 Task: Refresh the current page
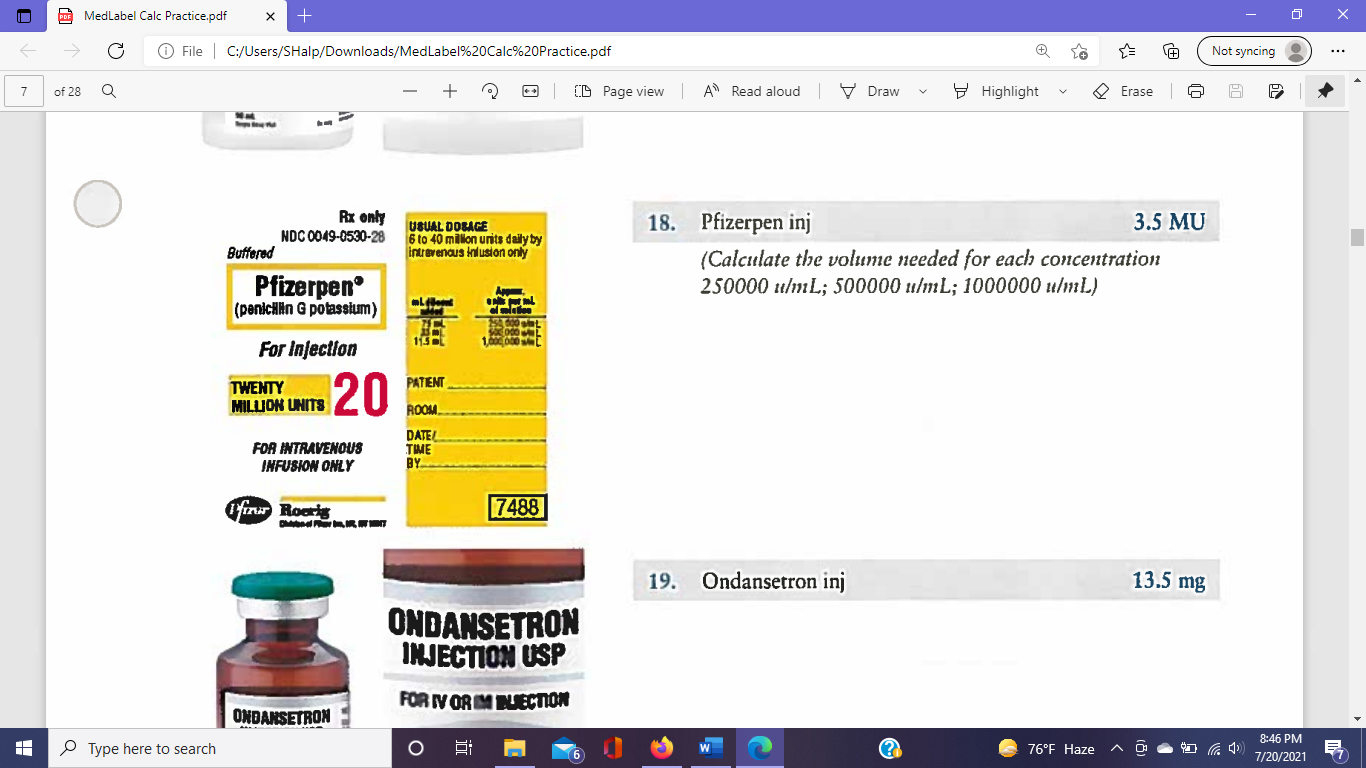pos(117,49)
